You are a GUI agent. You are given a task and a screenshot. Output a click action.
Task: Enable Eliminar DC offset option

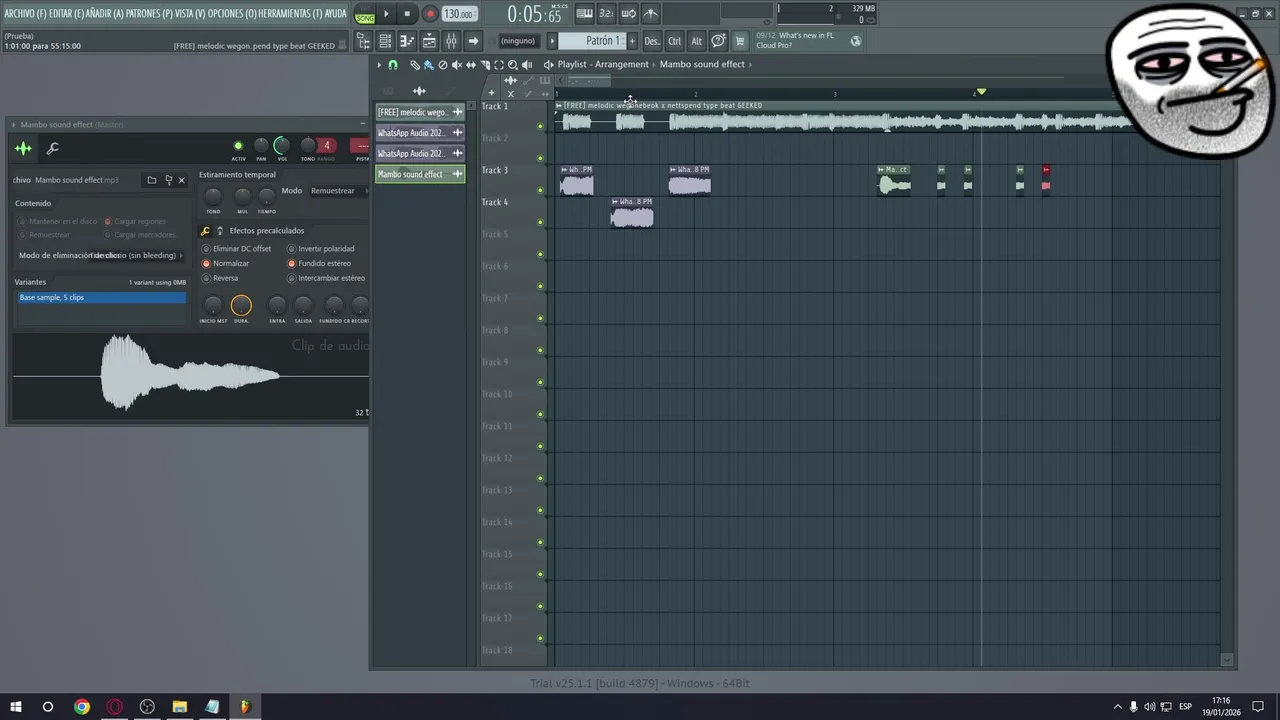(237, 249)
